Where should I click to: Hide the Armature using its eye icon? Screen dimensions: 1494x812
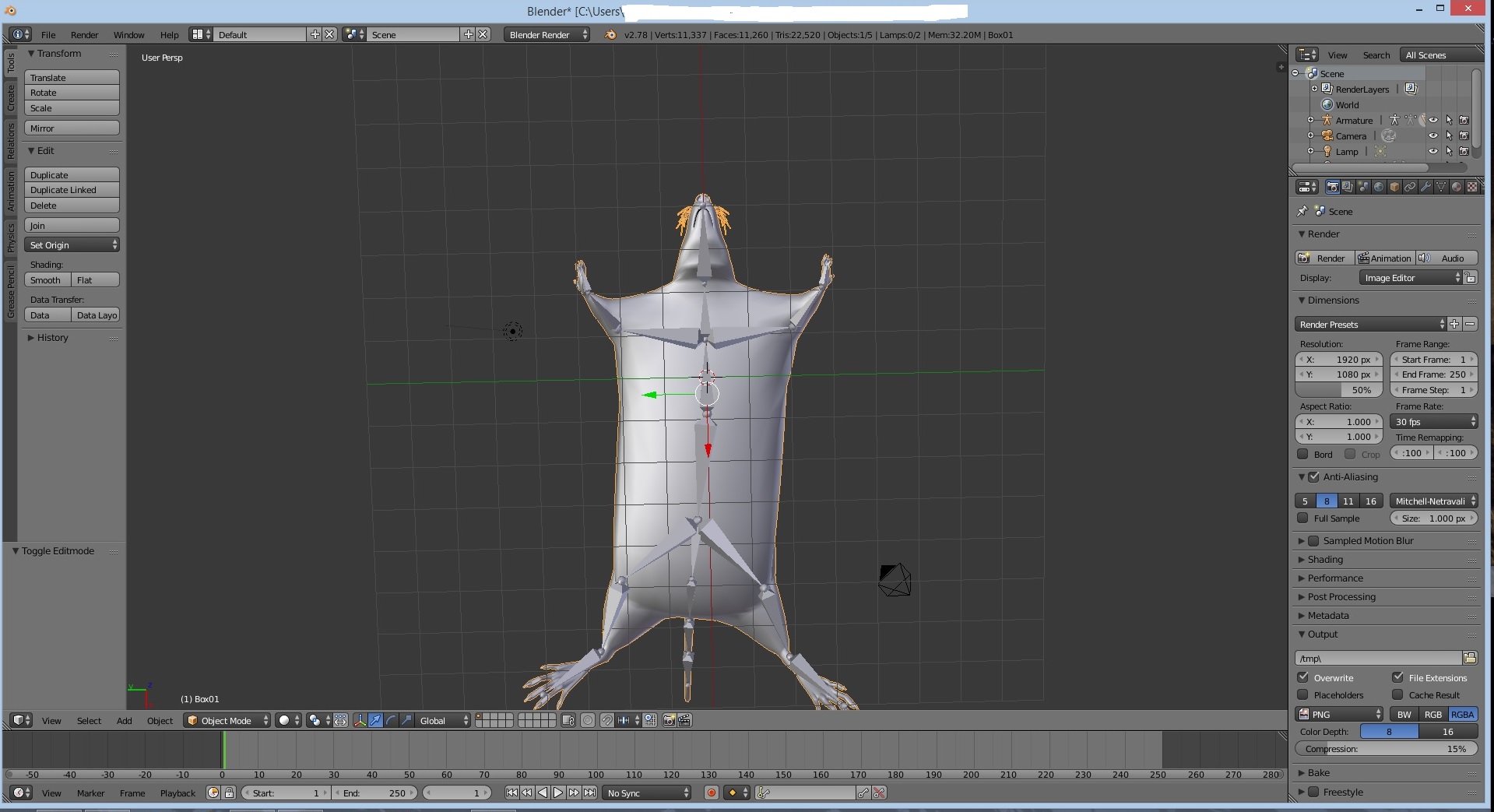(1432, 121)
